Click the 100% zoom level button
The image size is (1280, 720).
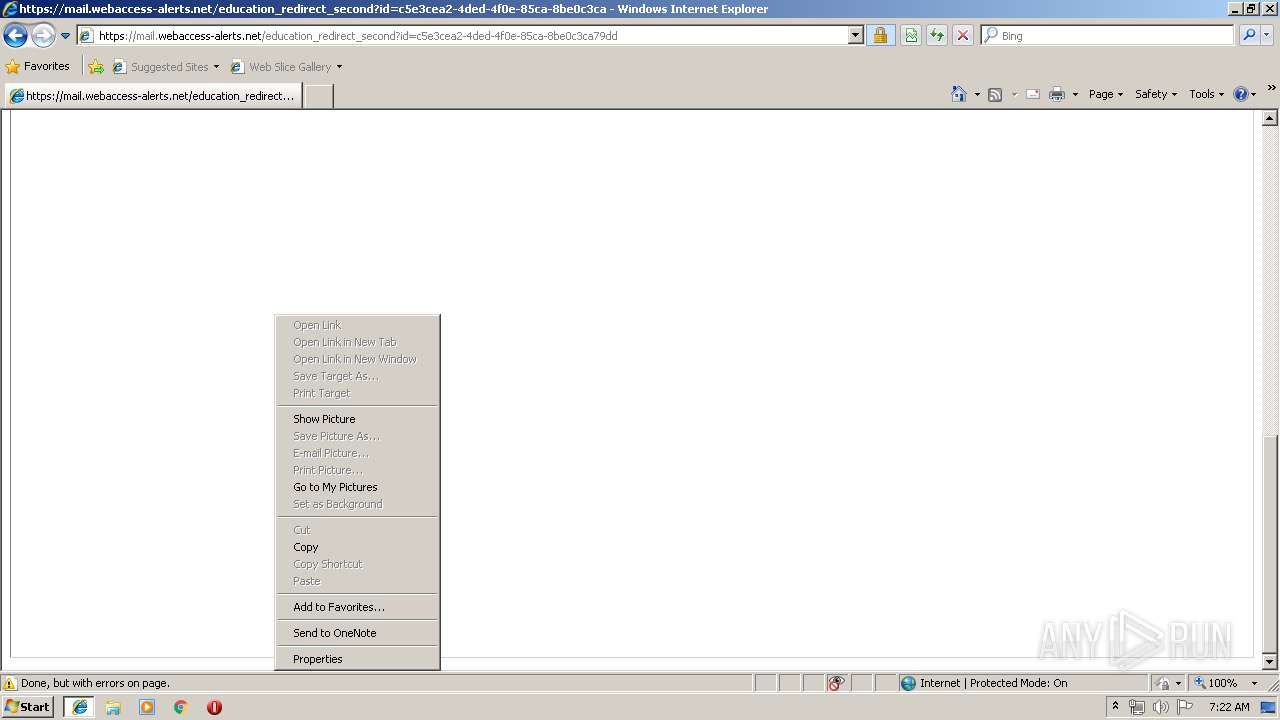click(x=1216, y=684)
